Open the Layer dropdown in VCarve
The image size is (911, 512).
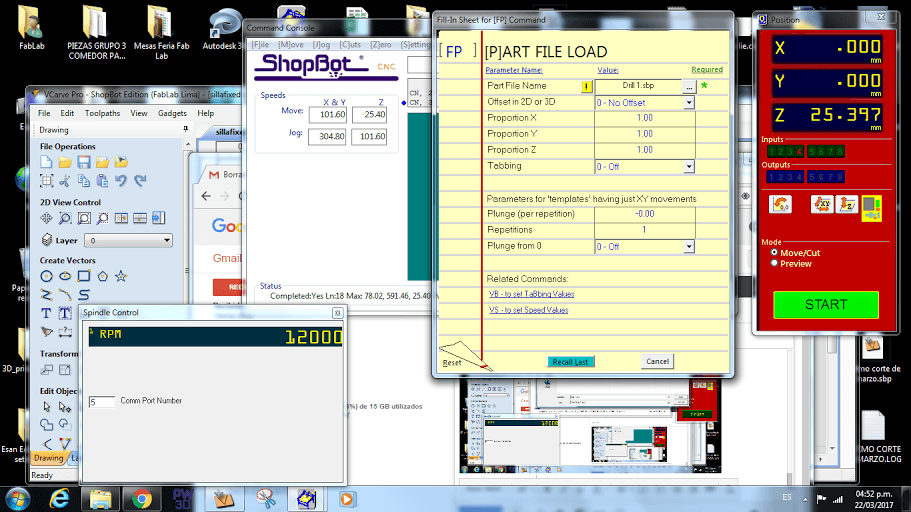pos(128,240)
